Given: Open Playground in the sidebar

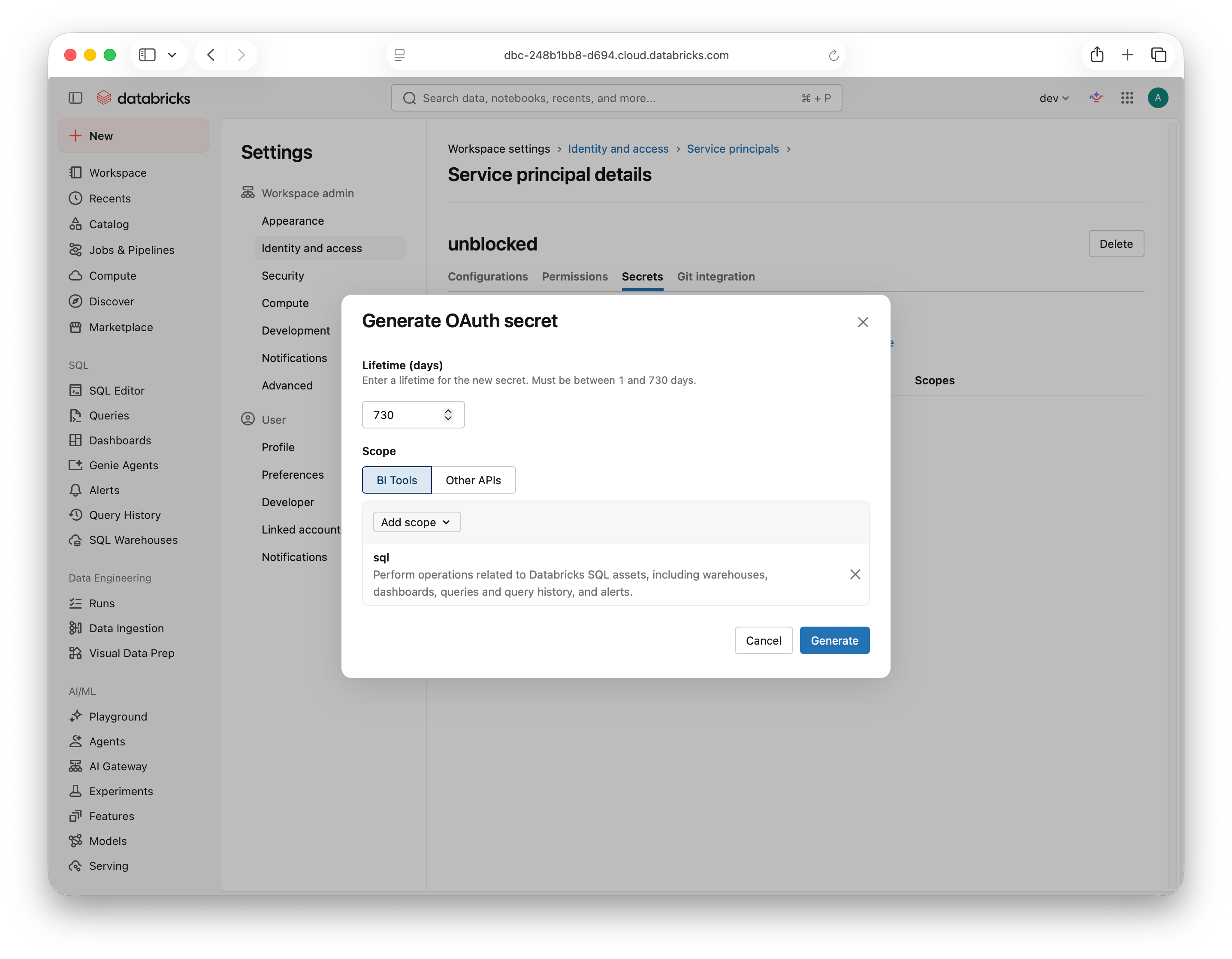Looking at the screenshot, I should pyautogui.click(x=118, y=716).
